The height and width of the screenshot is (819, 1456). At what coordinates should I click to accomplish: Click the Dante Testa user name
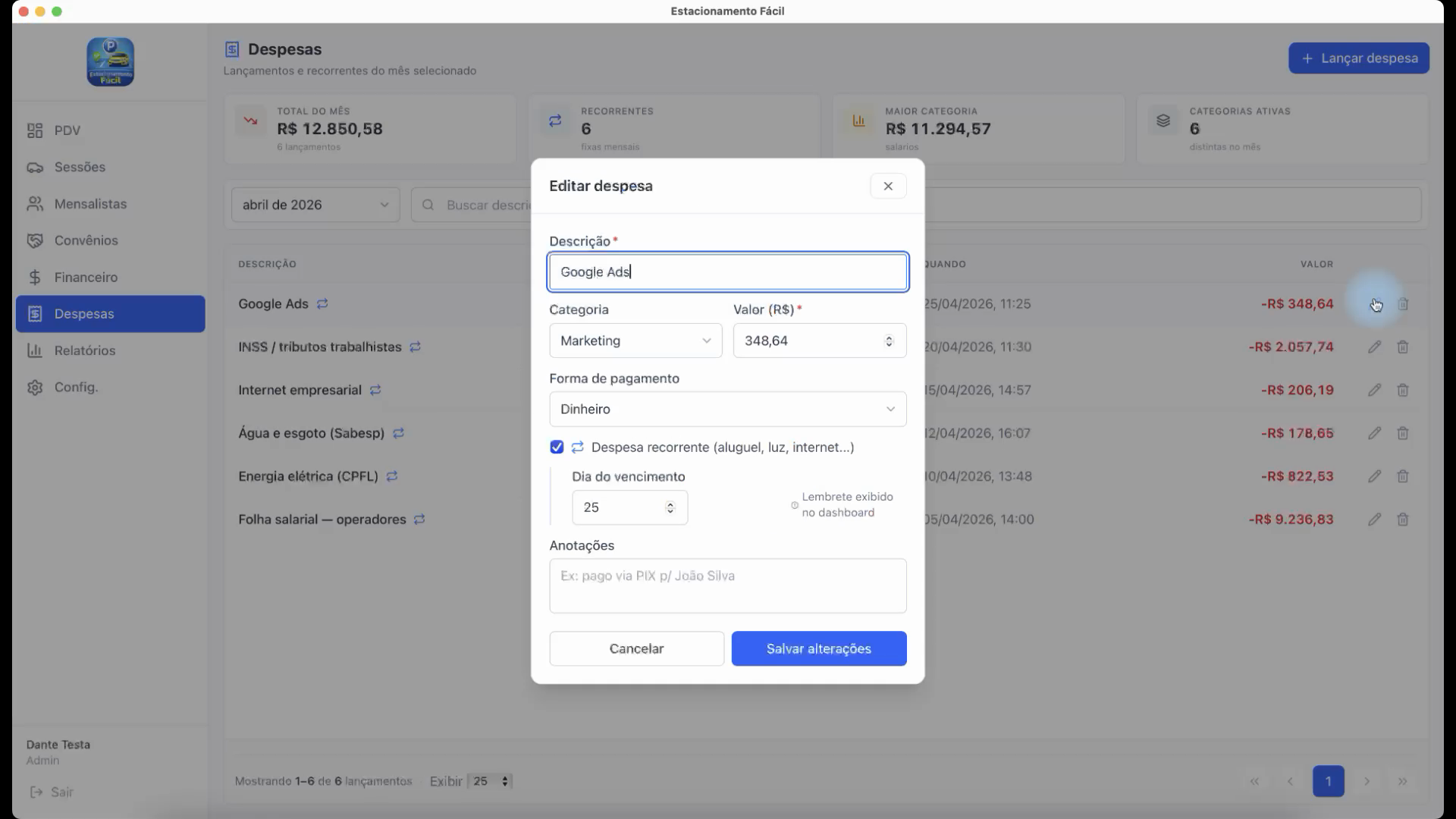(58, 745)
